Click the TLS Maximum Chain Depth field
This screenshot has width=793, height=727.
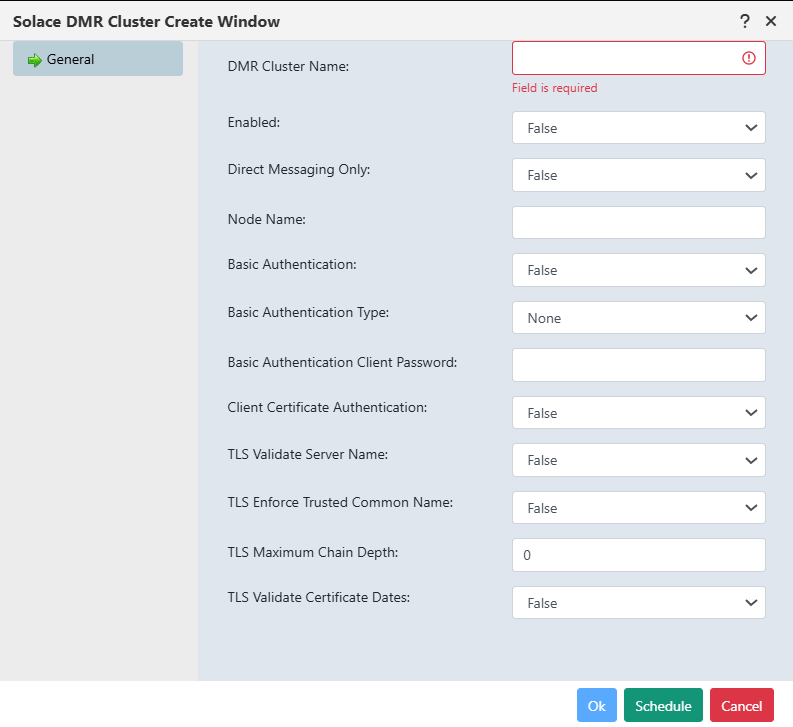639,555
